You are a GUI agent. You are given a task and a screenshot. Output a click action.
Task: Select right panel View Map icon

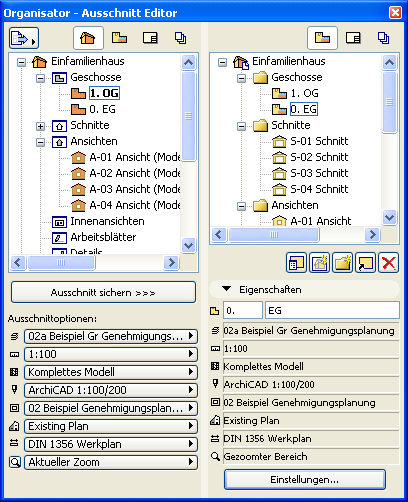(x=322, y=38)
